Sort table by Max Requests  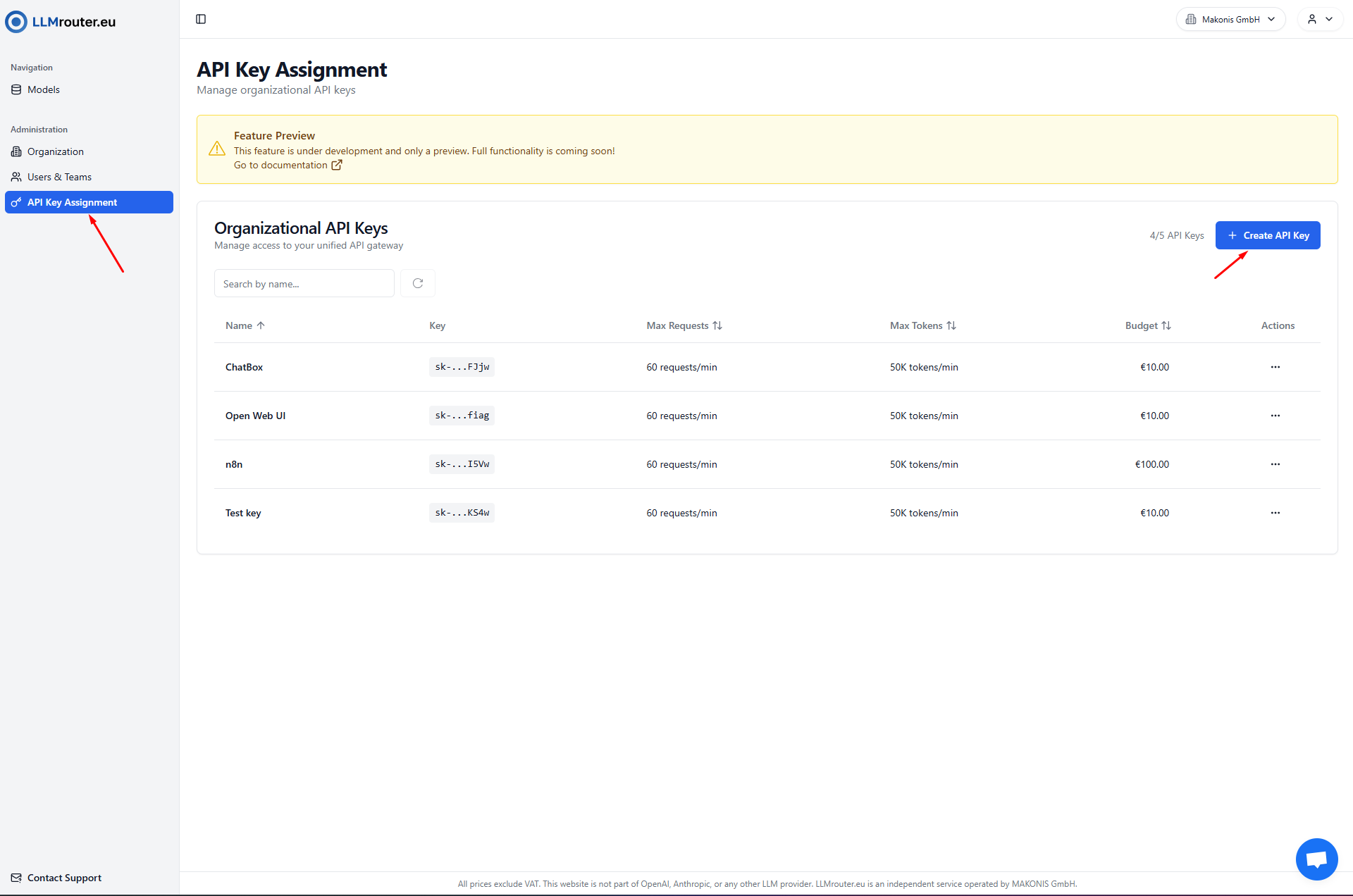(684, 325)
